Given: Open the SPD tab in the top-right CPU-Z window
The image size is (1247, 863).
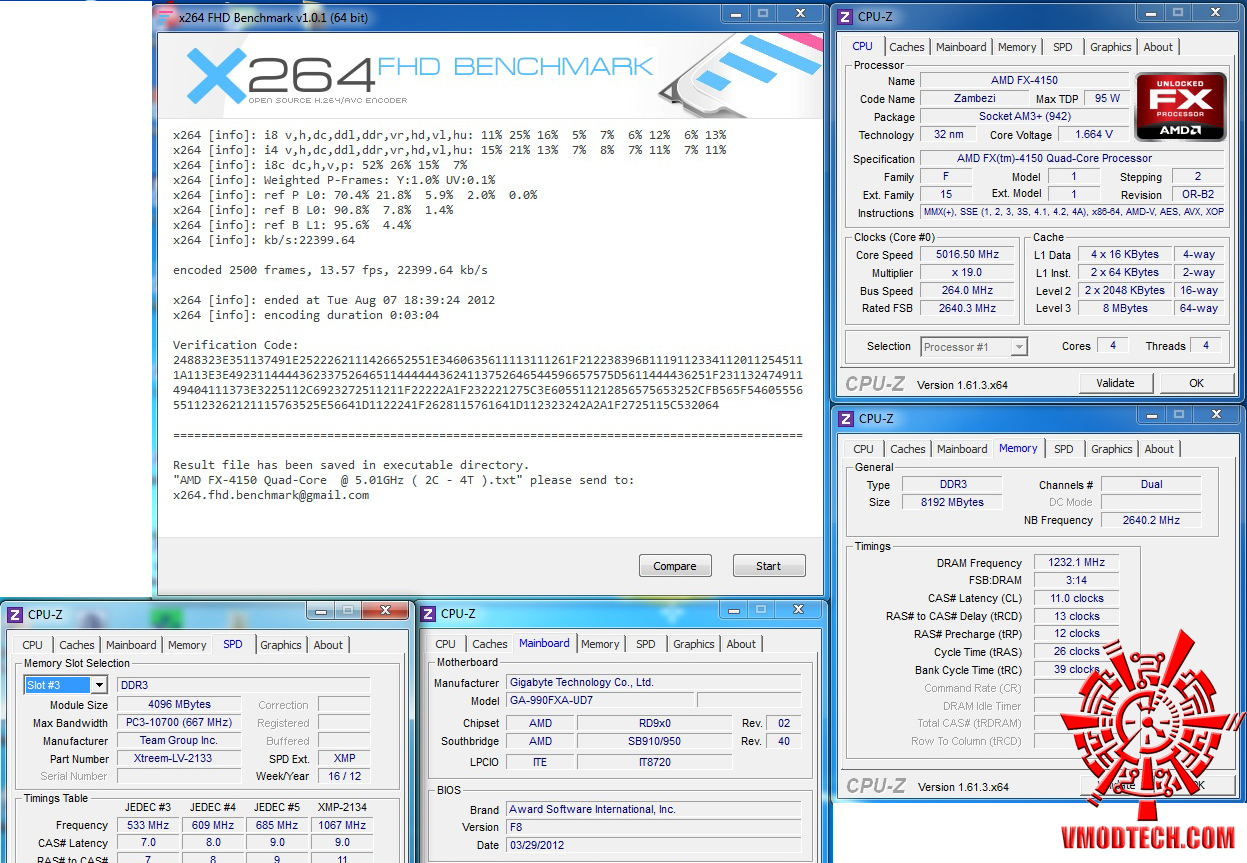Looking at the screenshot, I should 1063,47.
